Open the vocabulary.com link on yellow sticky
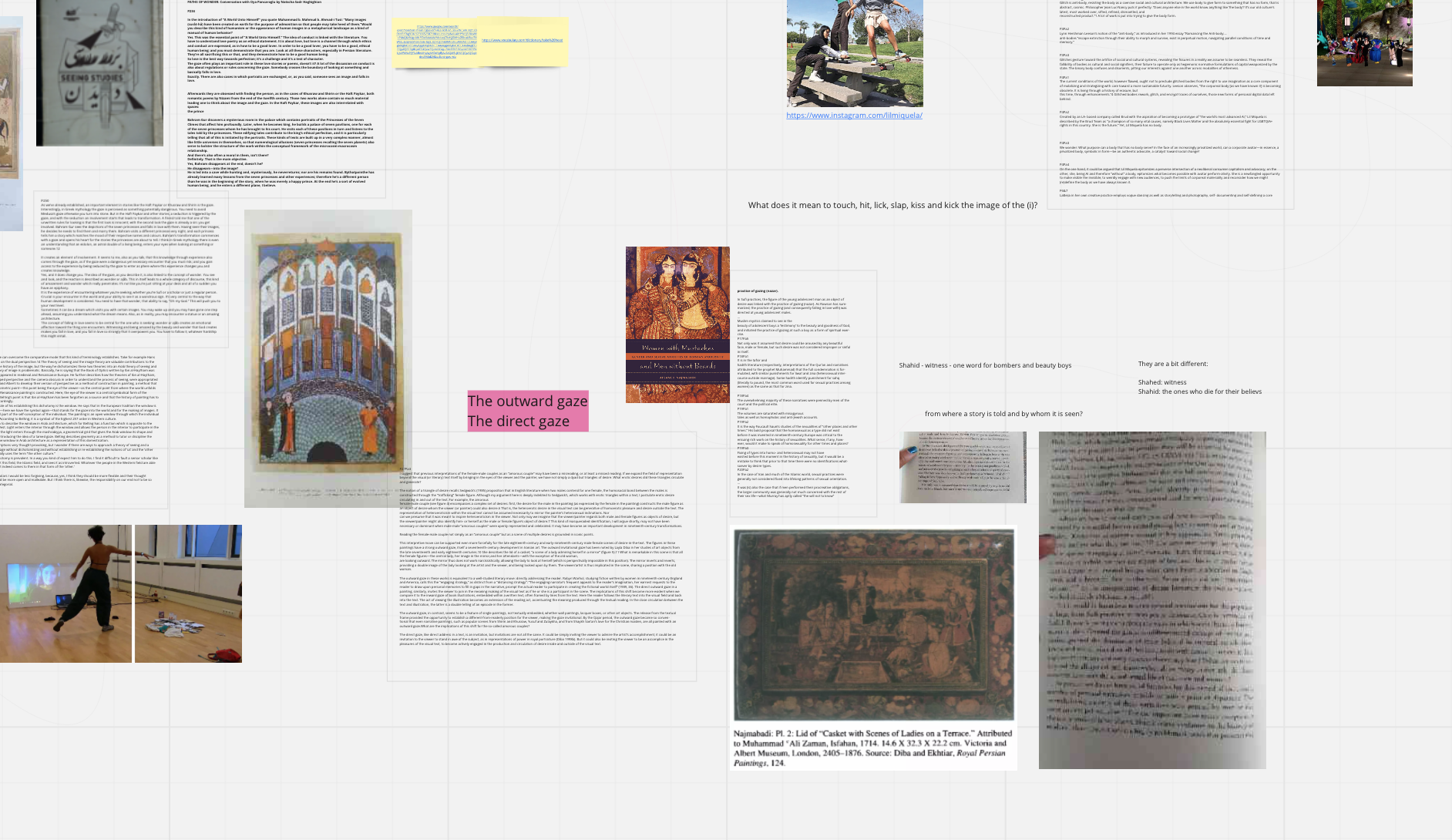Screen dimensions: 1452x840 click(x=522, y=40)
